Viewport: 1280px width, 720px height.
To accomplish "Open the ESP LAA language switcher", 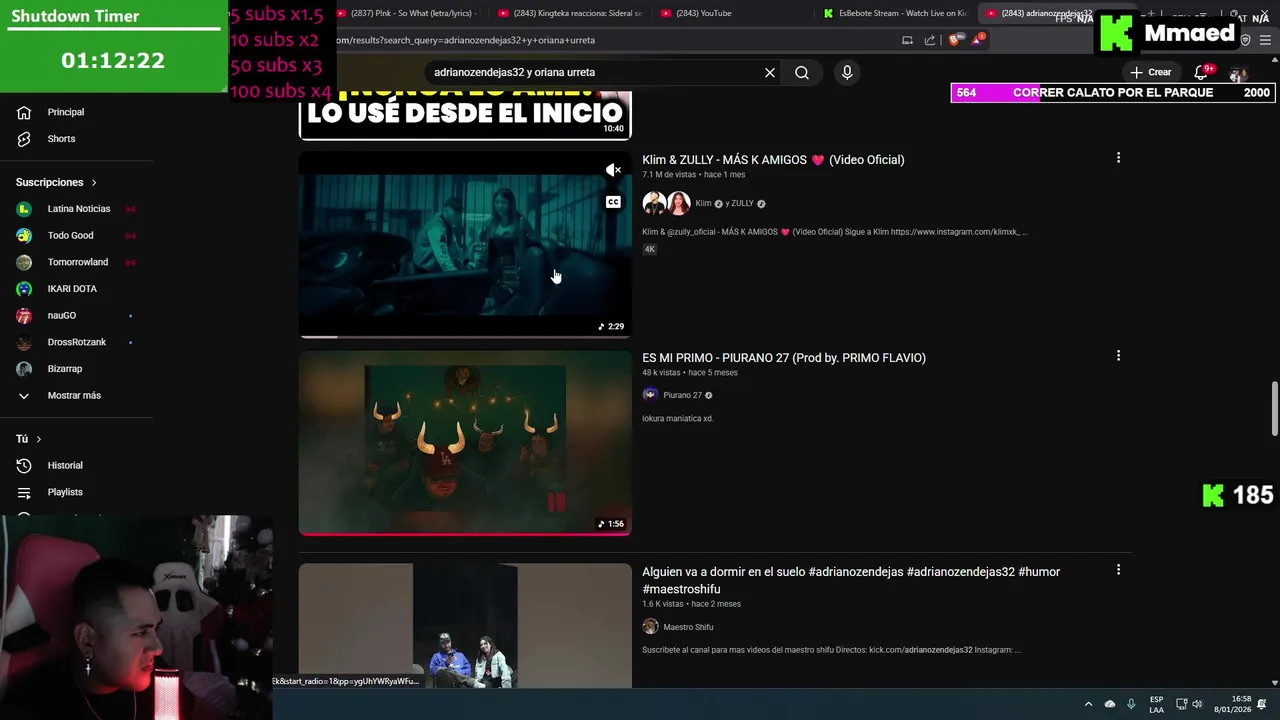I will 1156,704.
